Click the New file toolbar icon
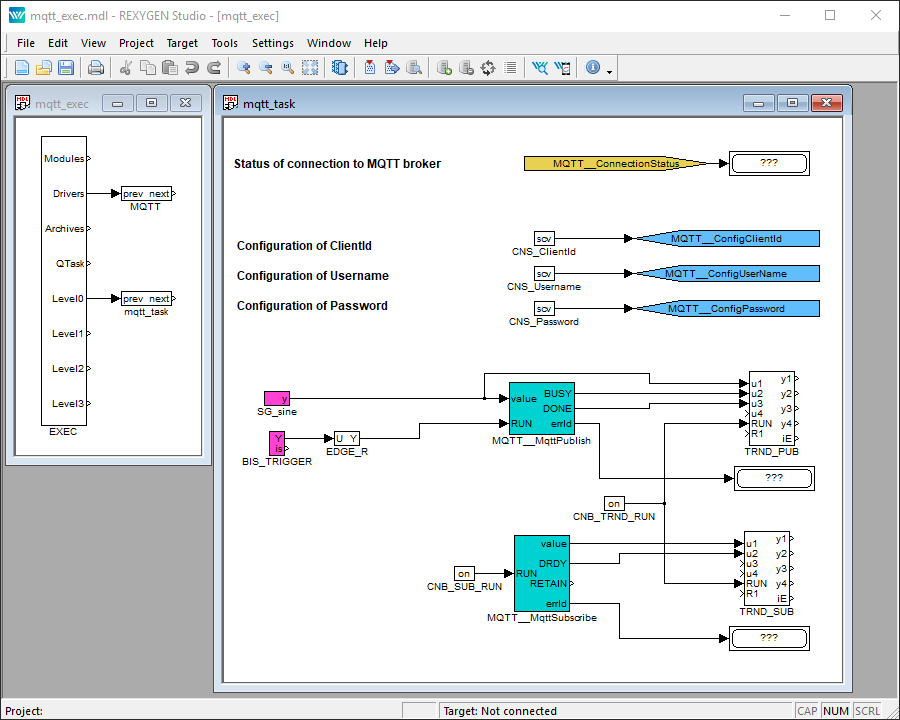This screenshot has width=900, height=720. (22, 68)
